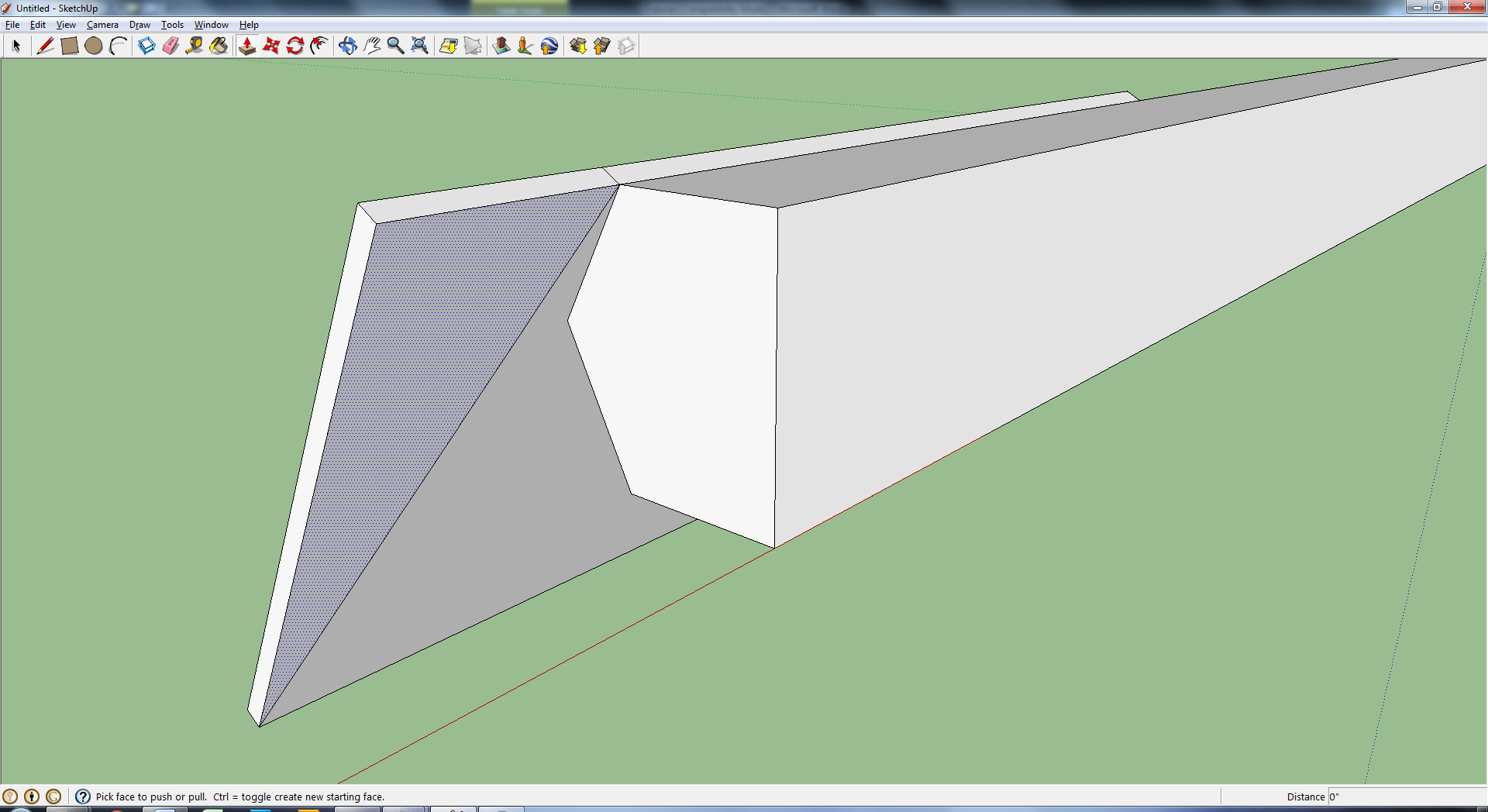Open the Help menu
This screenshot has height=812, width=1488.
coord(249,25)
